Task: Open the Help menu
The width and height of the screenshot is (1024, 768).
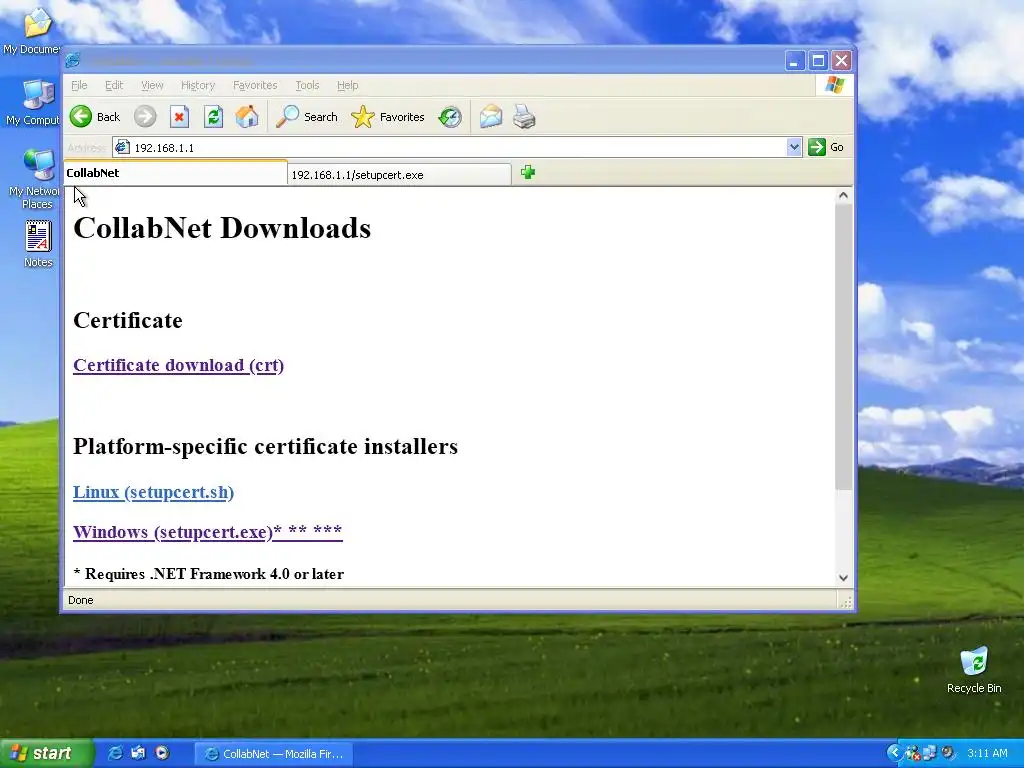Action: 347,85
